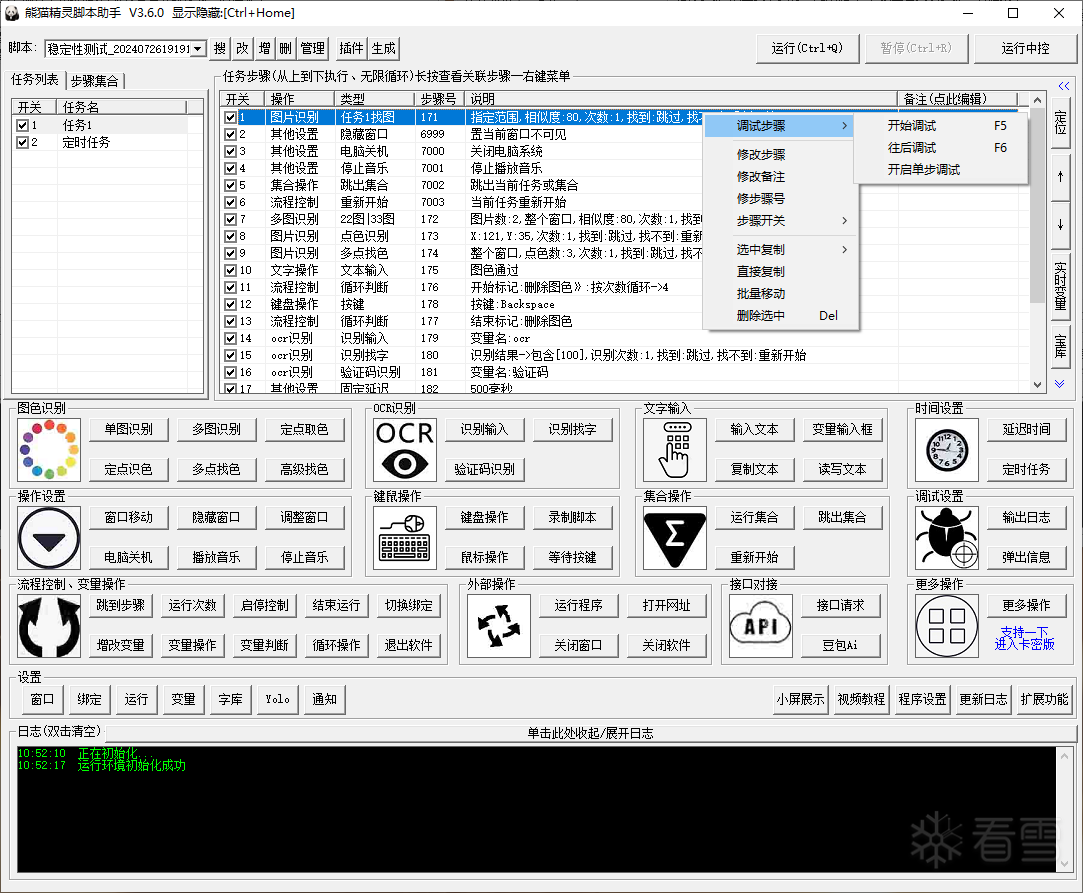
Task: Collapse or expand the log bar
Action: tap(591, 733)
